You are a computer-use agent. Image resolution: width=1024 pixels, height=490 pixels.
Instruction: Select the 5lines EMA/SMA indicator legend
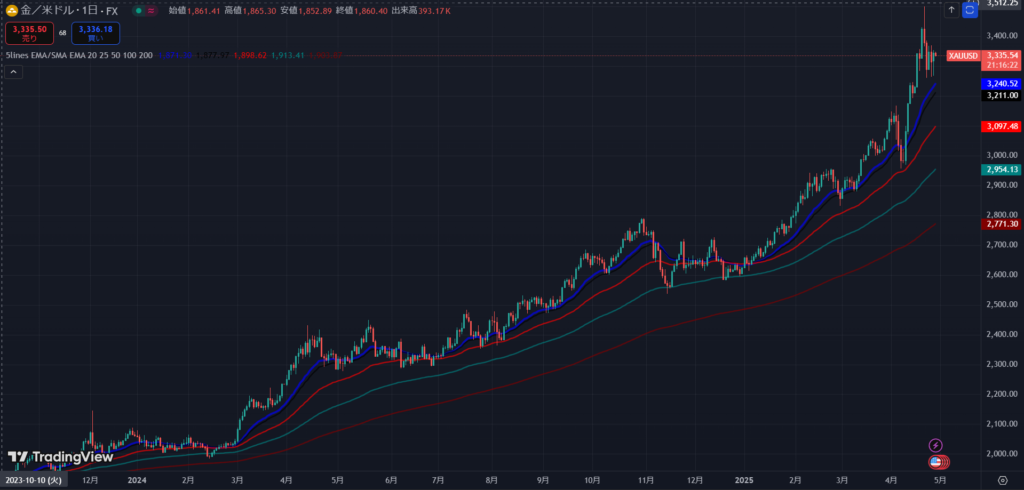click(79, 56)
